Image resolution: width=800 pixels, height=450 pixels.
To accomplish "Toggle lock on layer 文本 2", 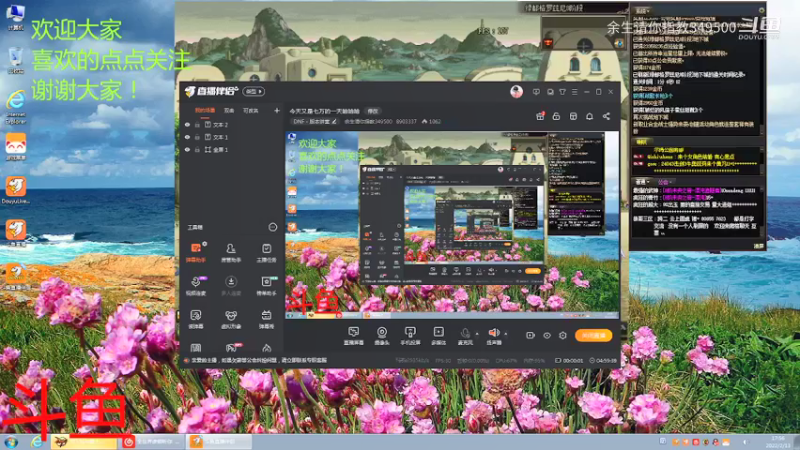I will click(x=197, y=125).
